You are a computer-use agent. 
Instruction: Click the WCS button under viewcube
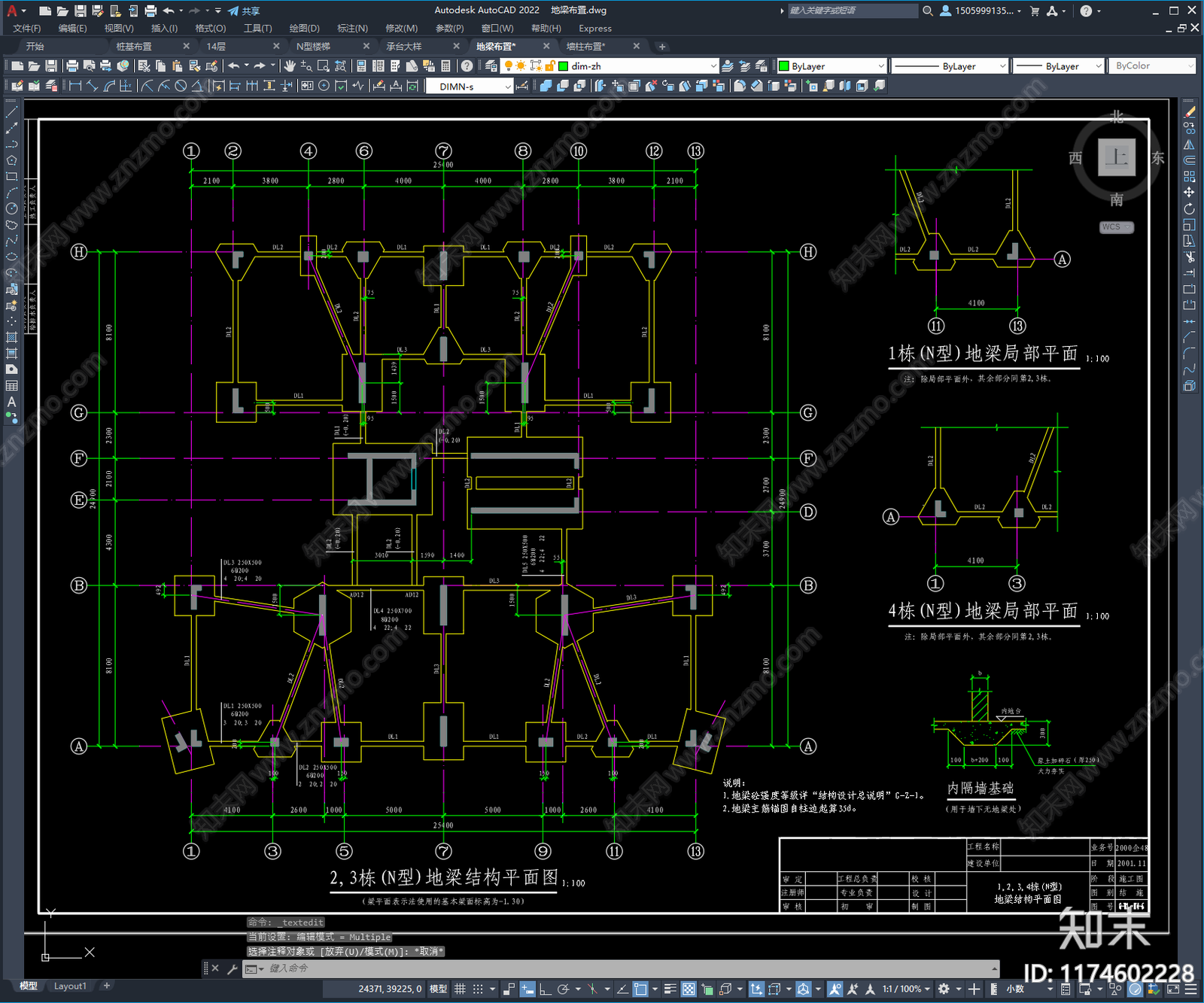click(x=1116, y=227)
